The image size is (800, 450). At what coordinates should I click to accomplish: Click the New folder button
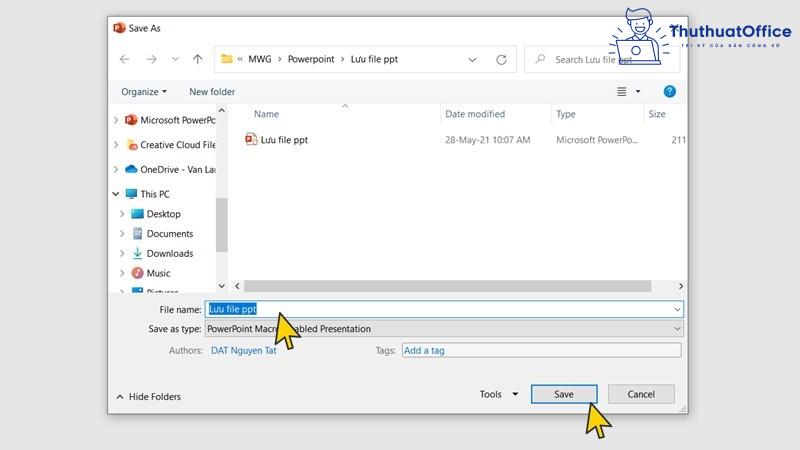tap(212, 92)
